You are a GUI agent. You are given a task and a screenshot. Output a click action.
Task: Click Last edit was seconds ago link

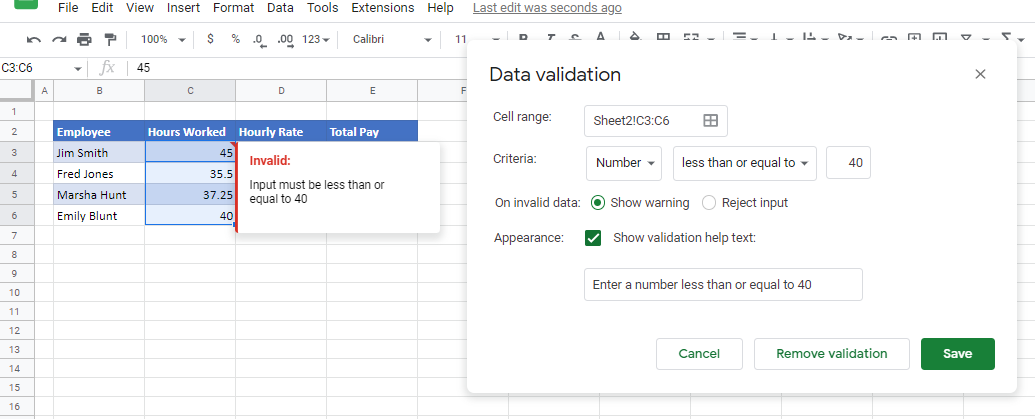pos(547,8)
